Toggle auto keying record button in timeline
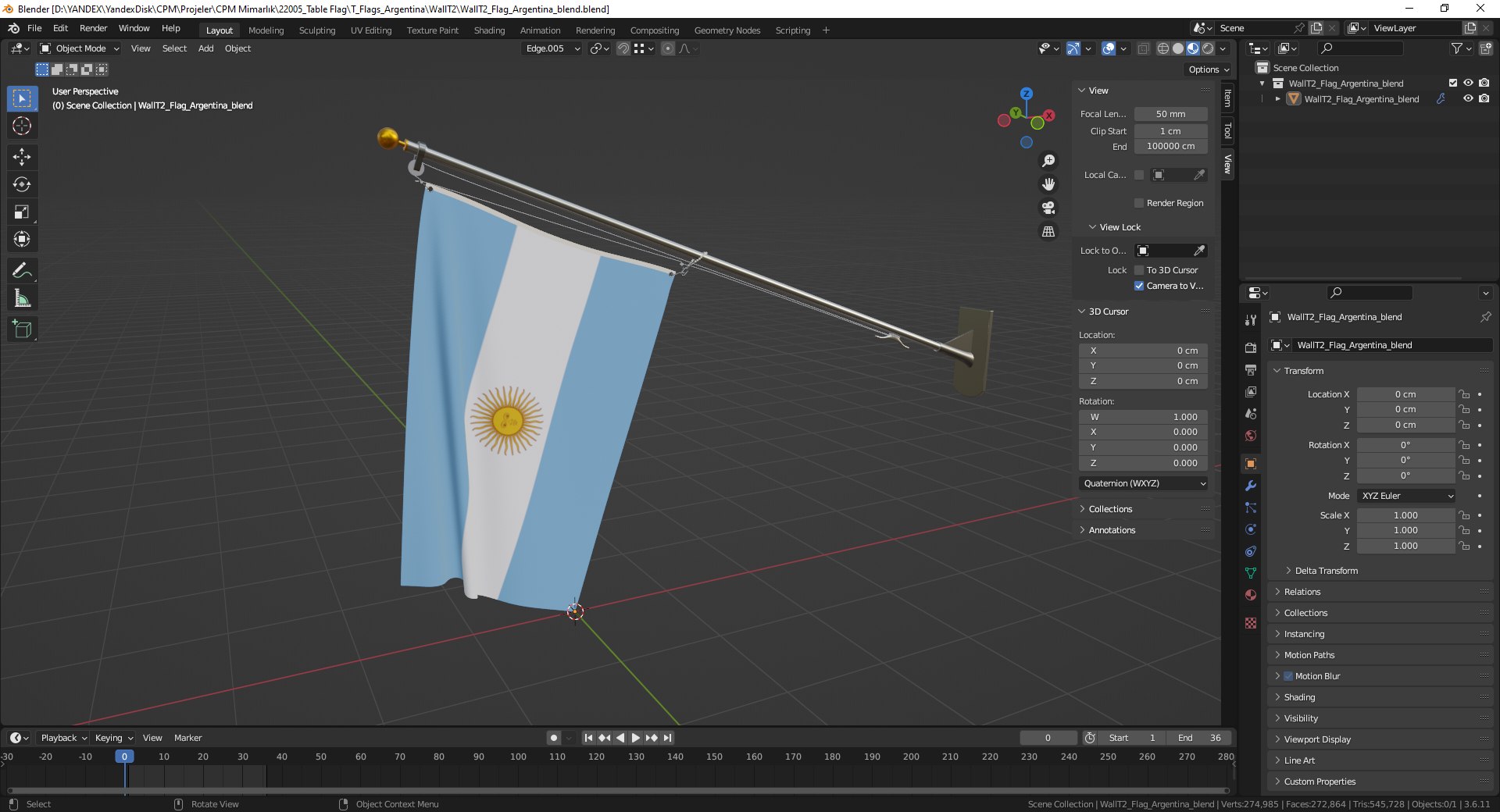The height and width of the screenshot is (812, 1500). point(554,738)
